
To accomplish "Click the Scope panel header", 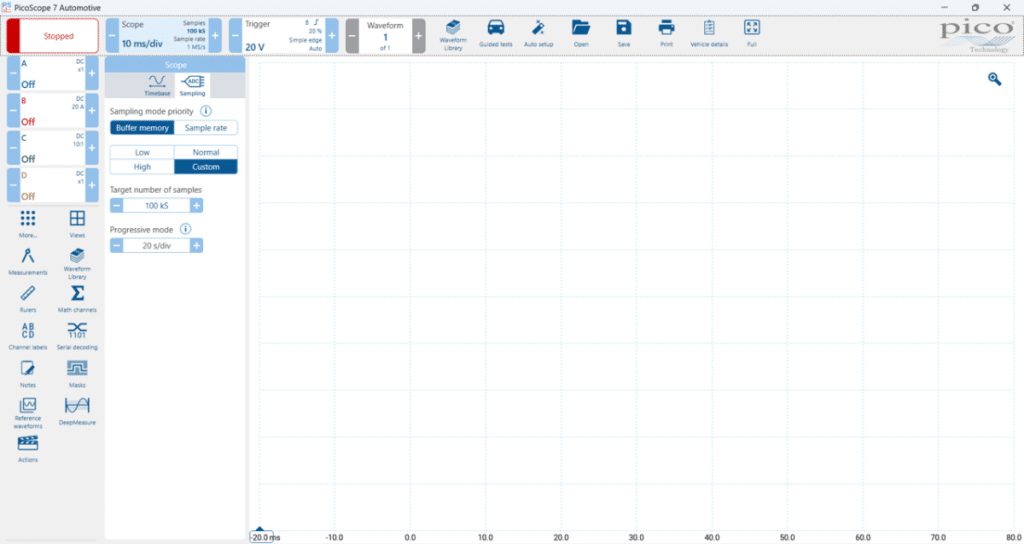I will click(x=175, y=65).
